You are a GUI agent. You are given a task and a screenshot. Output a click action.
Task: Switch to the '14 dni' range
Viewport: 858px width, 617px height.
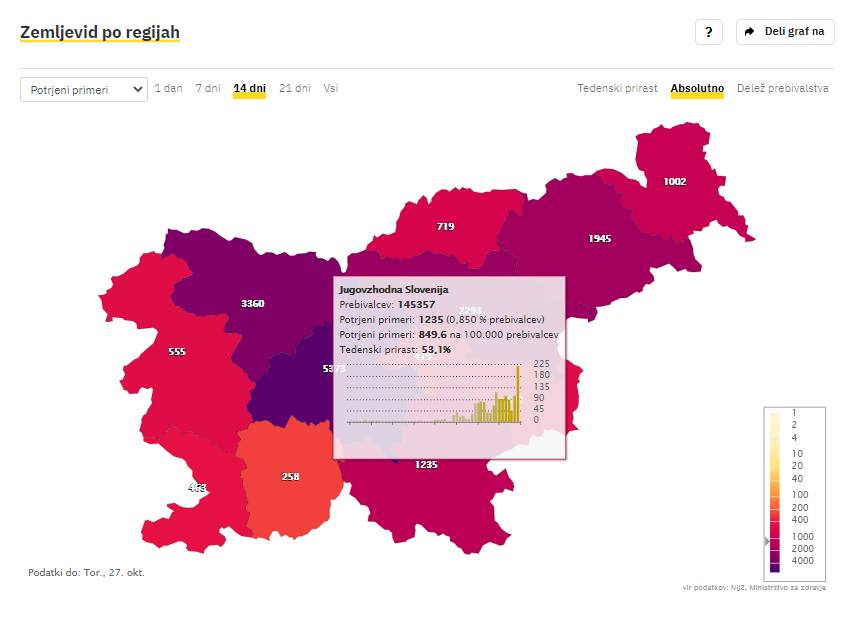pyautogui.click(x=249, y=88)
